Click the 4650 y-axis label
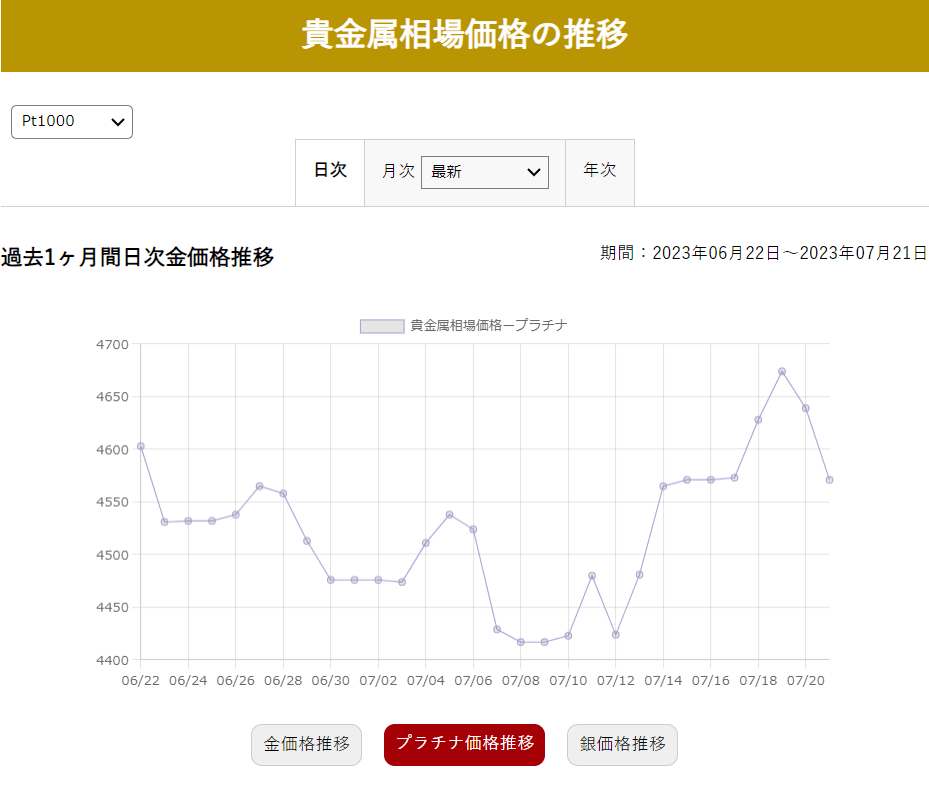Viewport: 929px width, 790px height. 112,396
